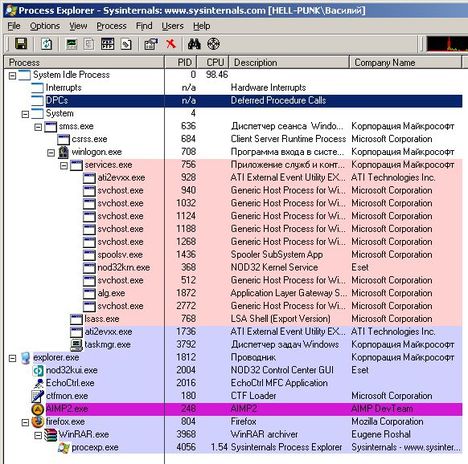Click the Refresh Now toolbar icon
This screenshot has height=464, width=468.
click(x=46, y=44)
